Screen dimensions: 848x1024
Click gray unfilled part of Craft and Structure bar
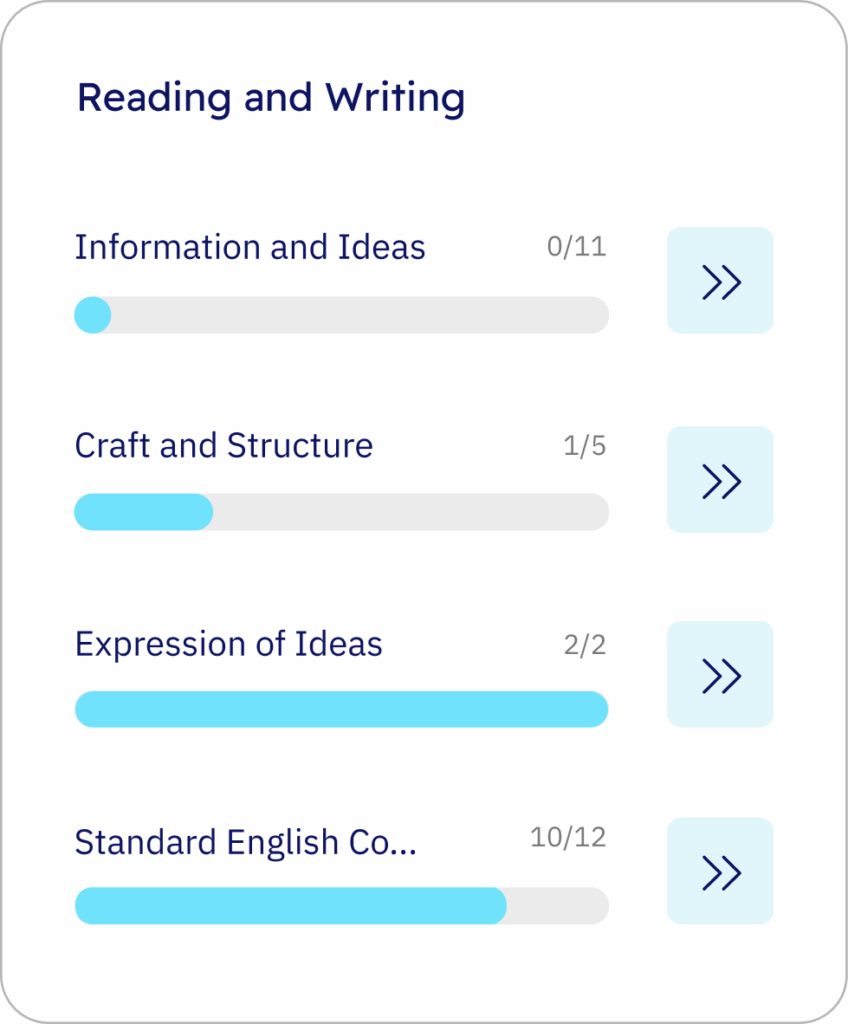pyautogui.click(x=410, y=512)
